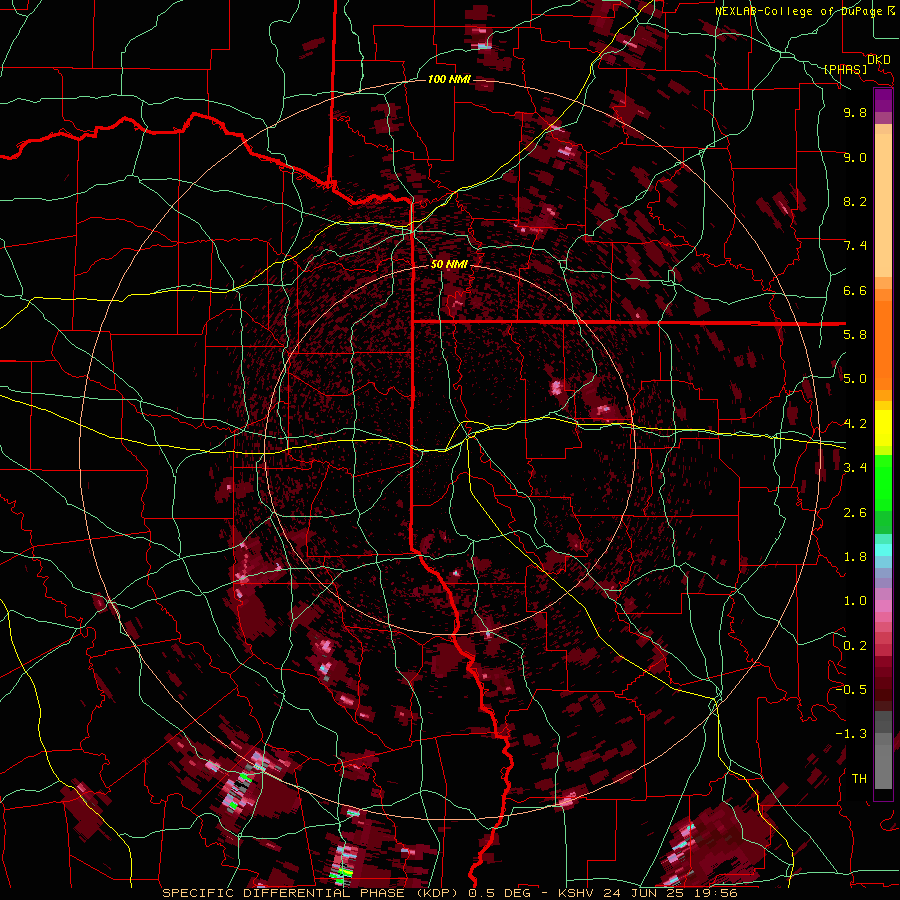Click the 5.0 value on the color scale
This screenshot has width=900, height=900.
click(x=855, y=379)
